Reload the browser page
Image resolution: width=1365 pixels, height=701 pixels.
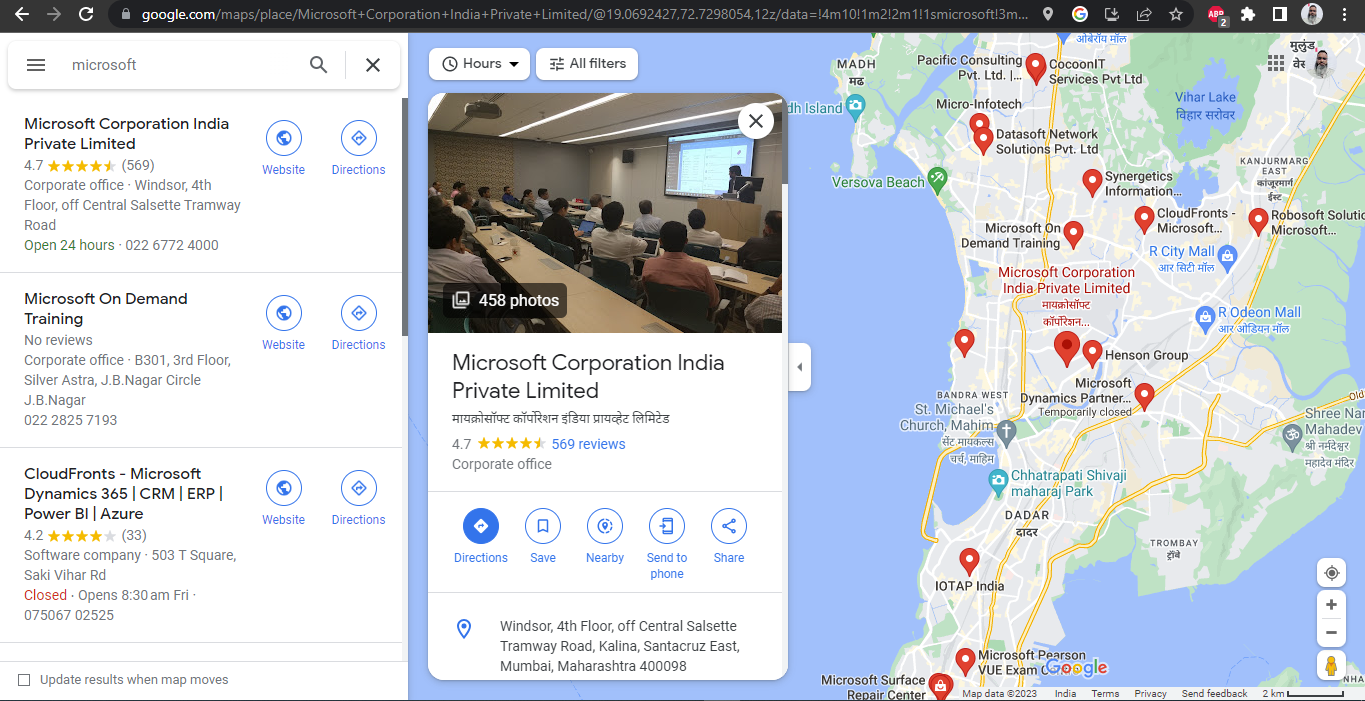tap(86, 15)
